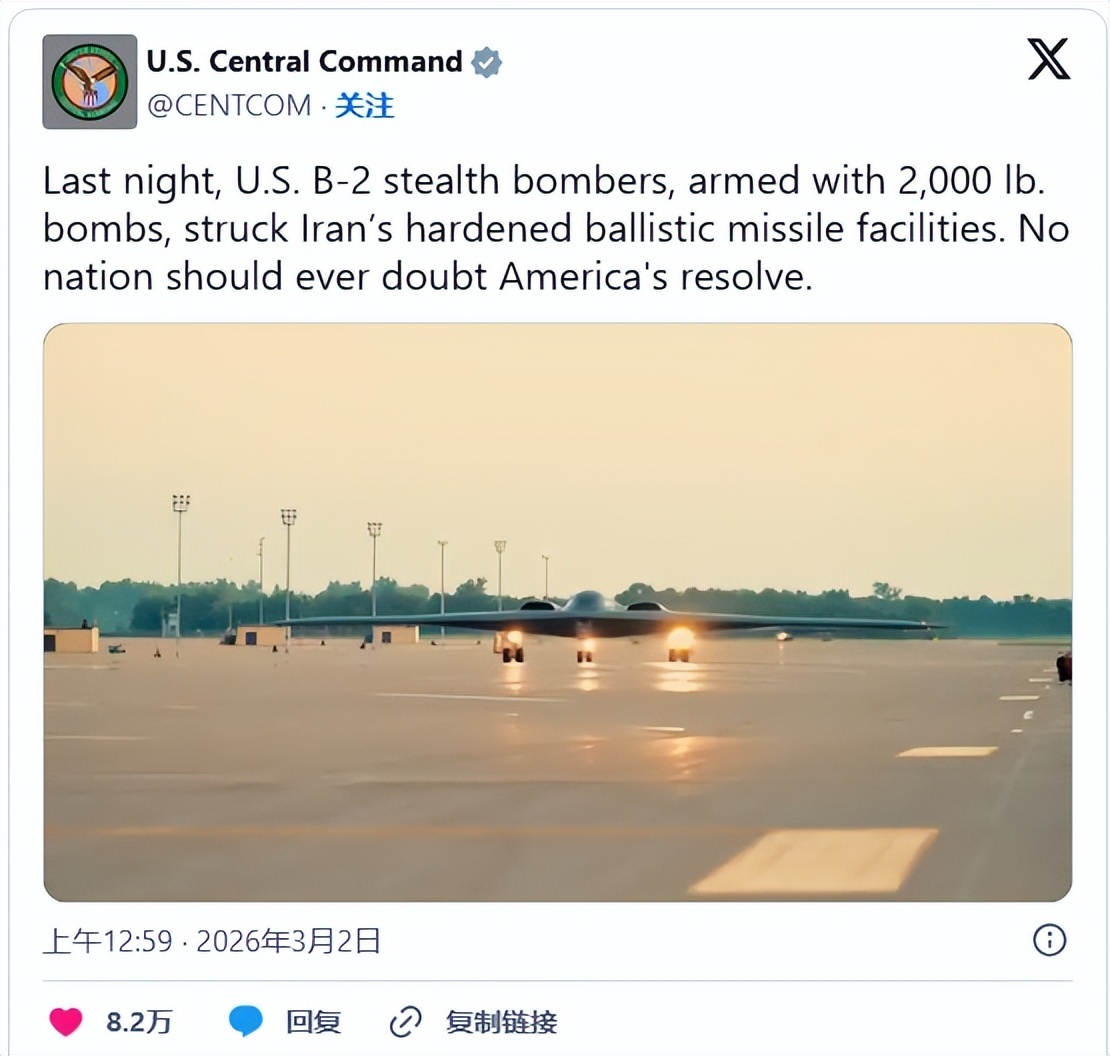This screenshot has height=1056, width=1110.
Task: Click the 8.2万 like count
Action: point(139,1021)
